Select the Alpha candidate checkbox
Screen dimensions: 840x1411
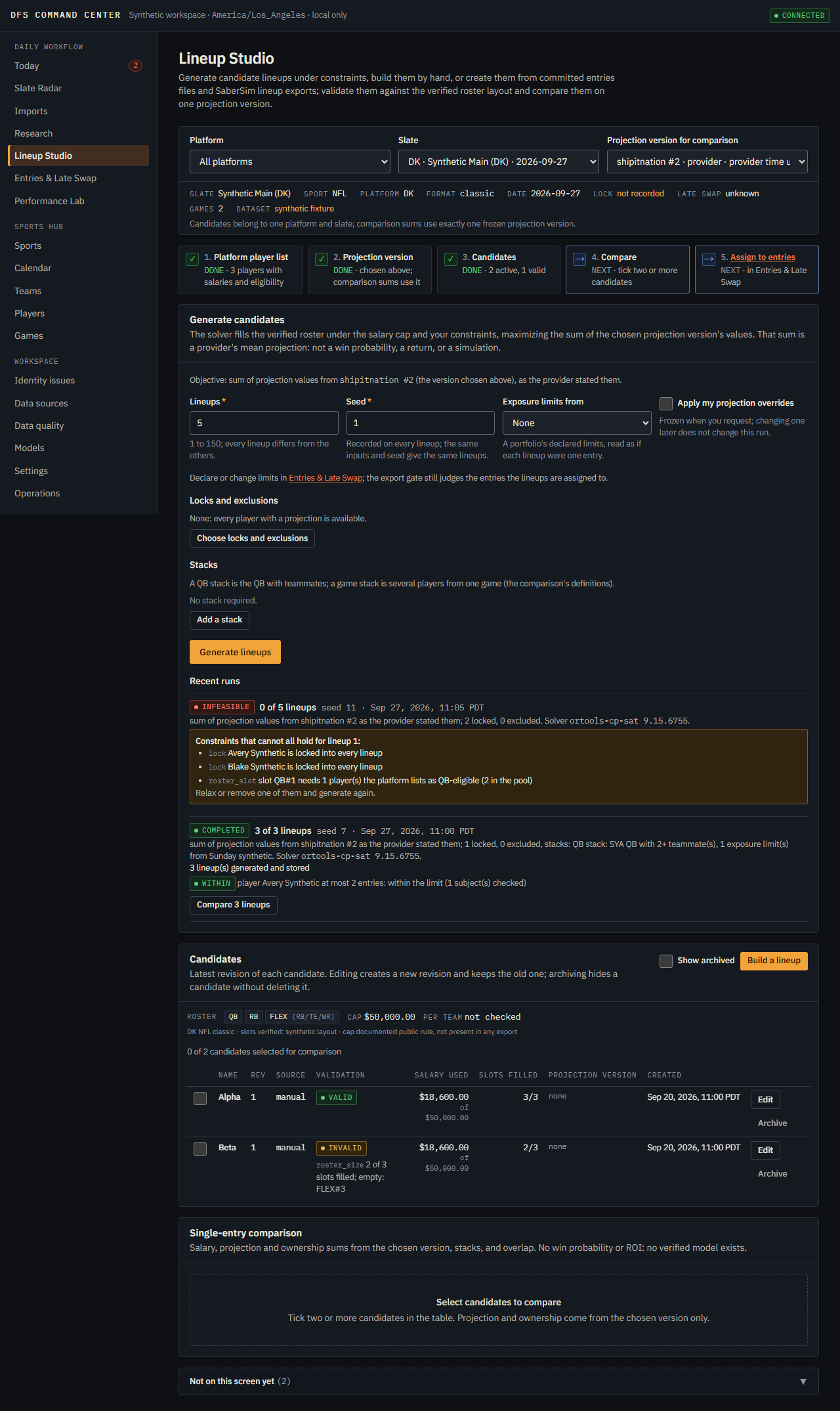coord(200,1098)
